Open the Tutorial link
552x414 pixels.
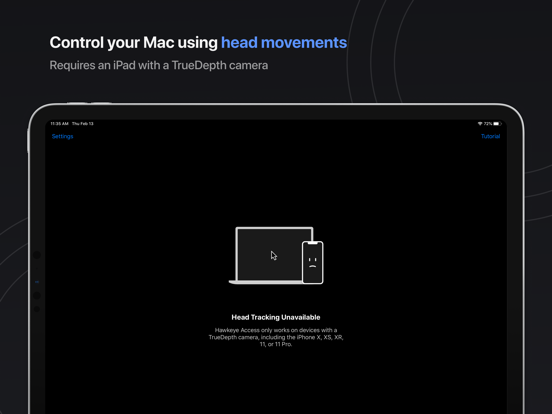tap(490, 136)
